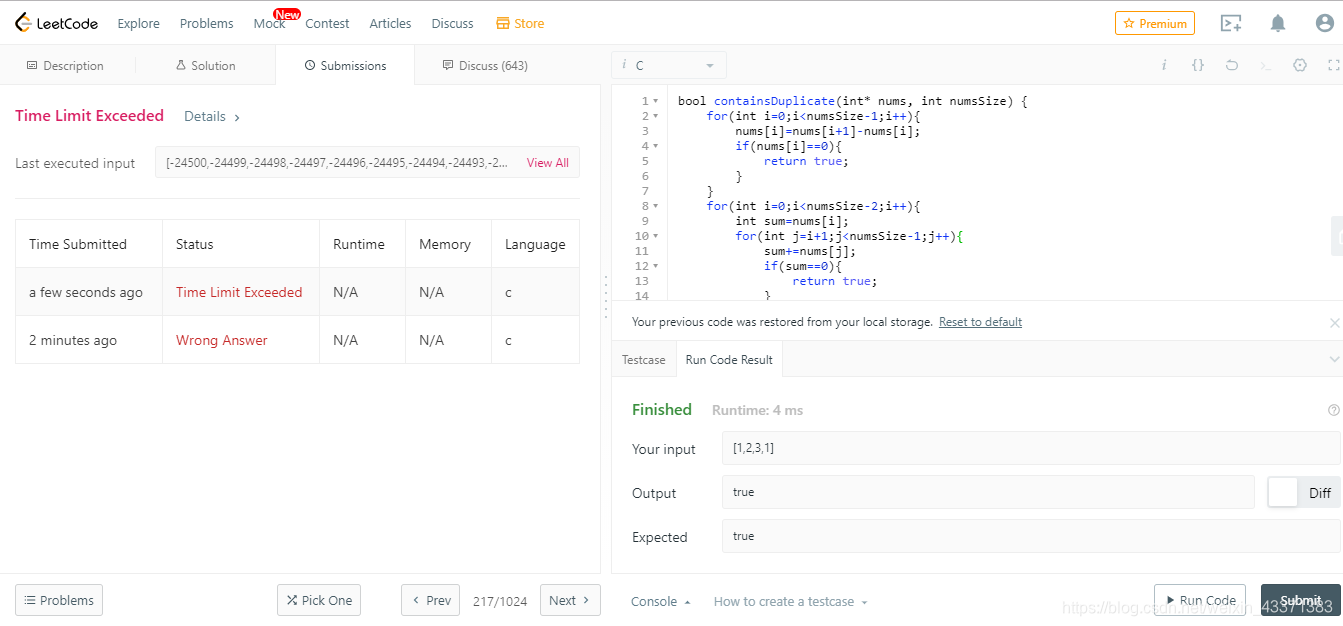Open the Contest page

coord(327,23)
